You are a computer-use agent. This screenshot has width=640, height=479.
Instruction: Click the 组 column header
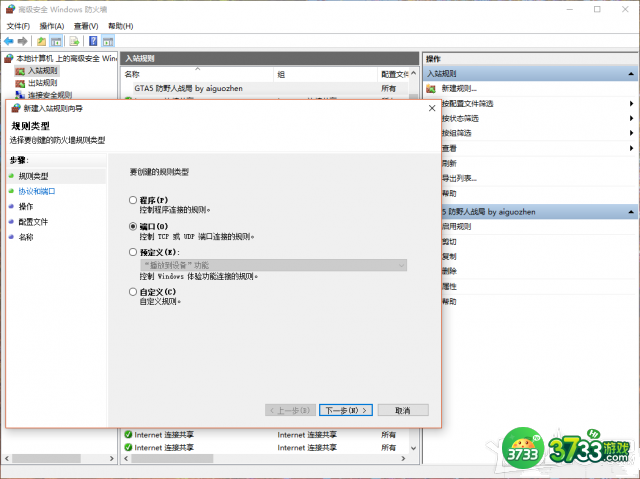(325, 74)
